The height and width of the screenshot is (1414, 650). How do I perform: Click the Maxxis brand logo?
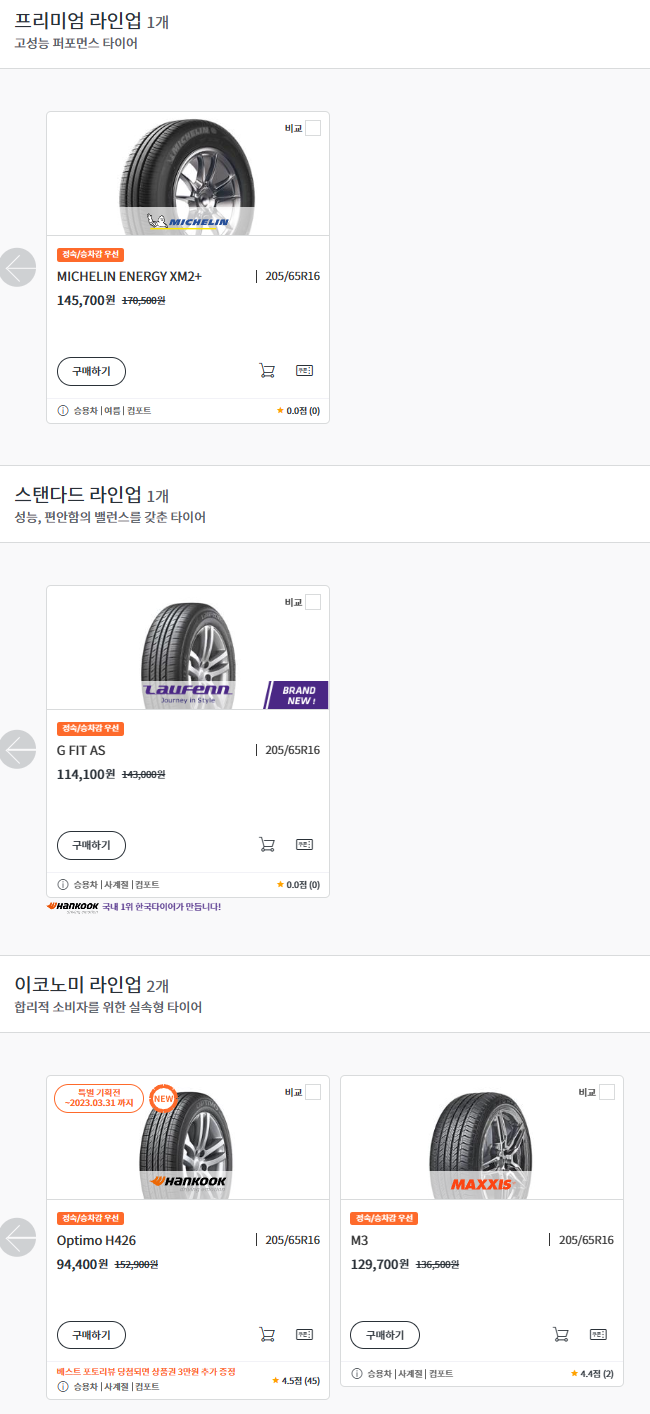[x=481, y=1184]
